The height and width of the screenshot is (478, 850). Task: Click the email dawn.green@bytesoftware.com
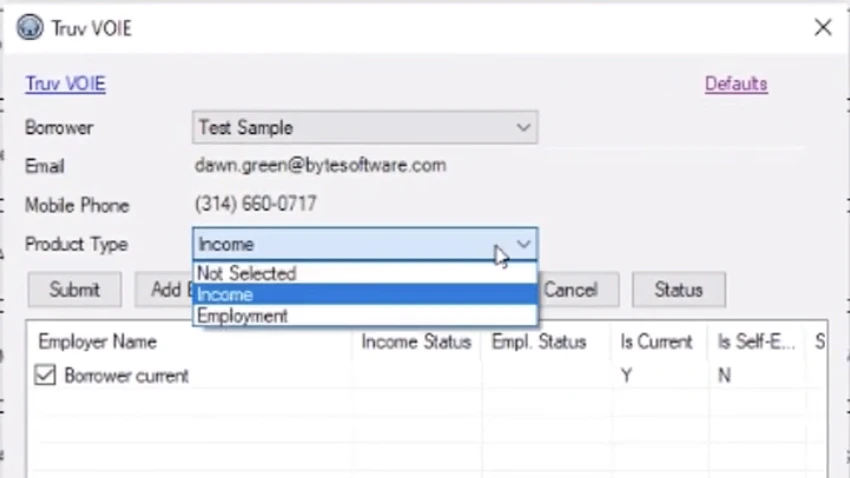320,165
